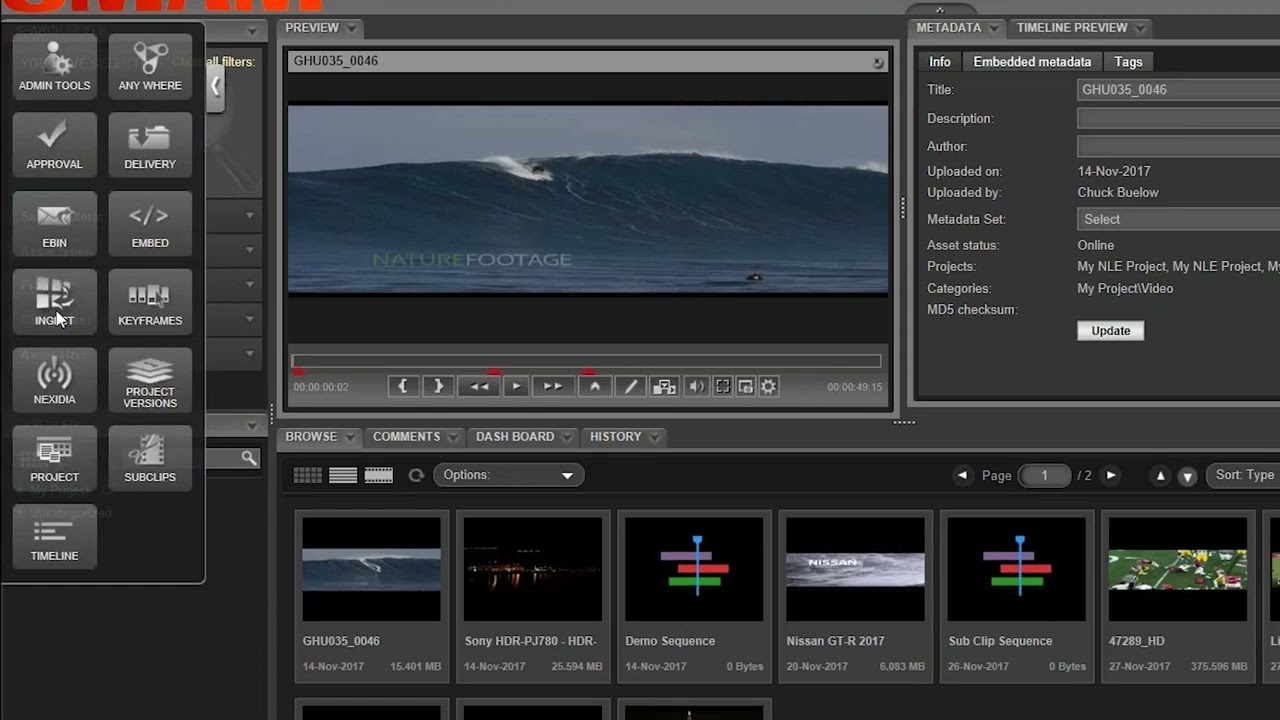Select the Nissan GT-R 2017 thumbnail
This screenshot has width=1280, height=720.
(855, 569)
